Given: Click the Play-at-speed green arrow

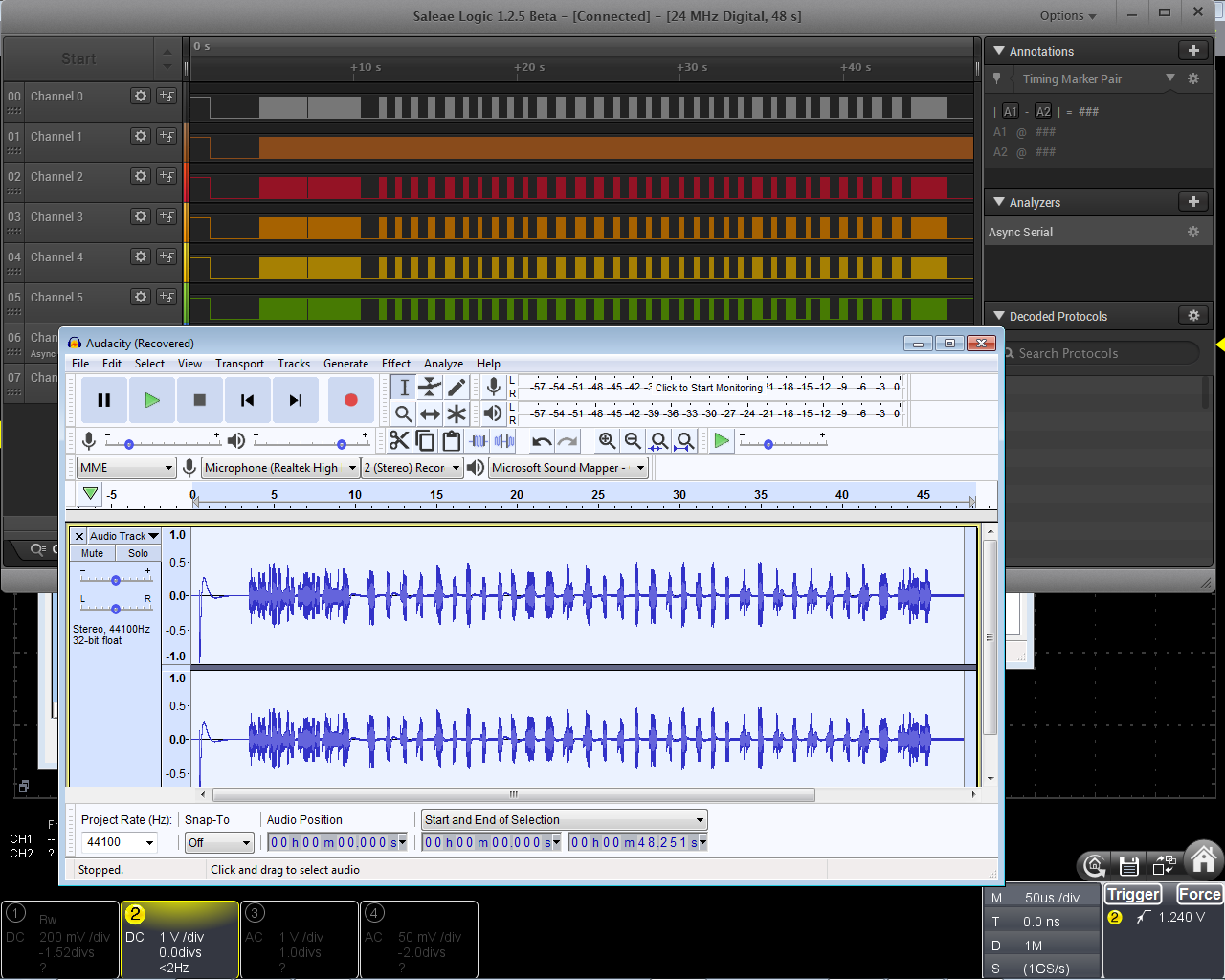Looking at the screenshot, I should click(722, 440).
